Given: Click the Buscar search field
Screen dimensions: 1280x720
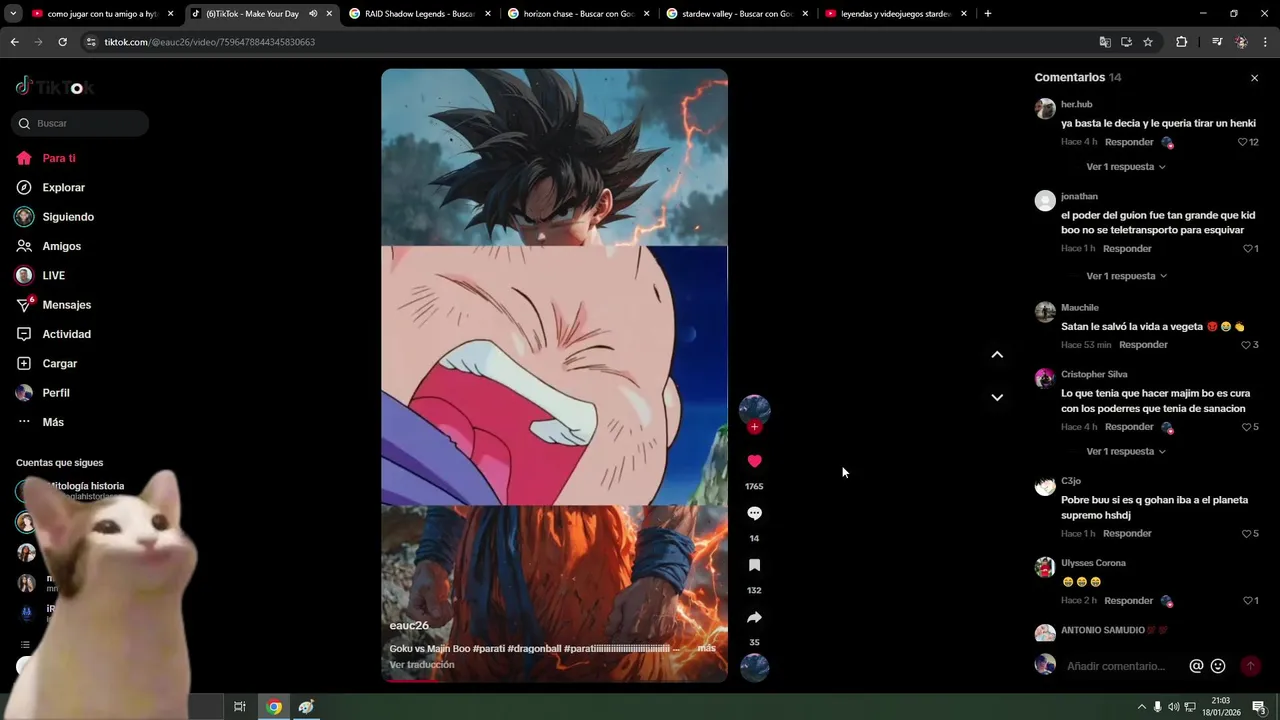Looking at the screenshot, I should [x=80, y=124].
